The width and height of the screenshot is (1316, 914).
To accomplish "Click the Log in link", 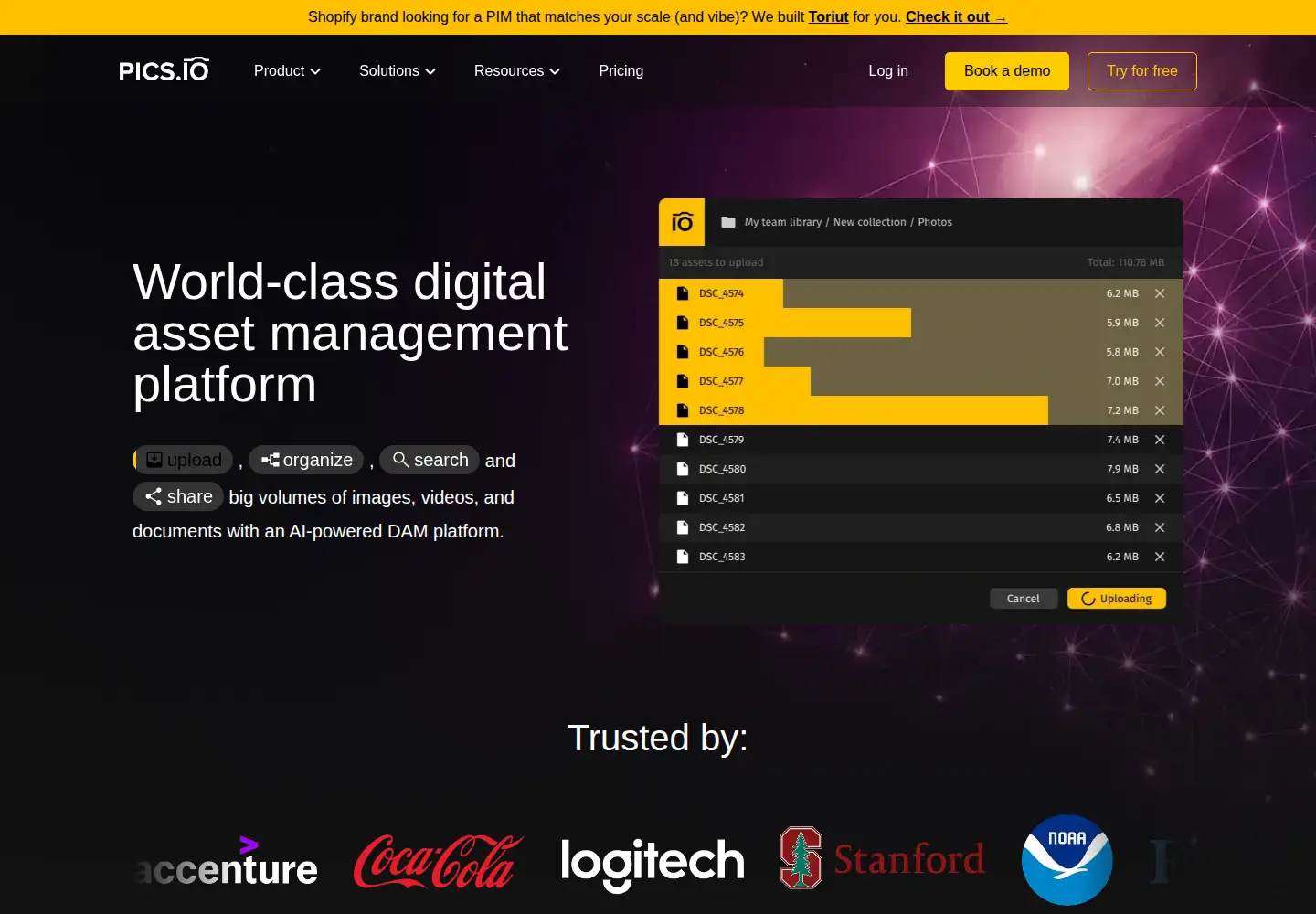I will (x=888, y=71).
